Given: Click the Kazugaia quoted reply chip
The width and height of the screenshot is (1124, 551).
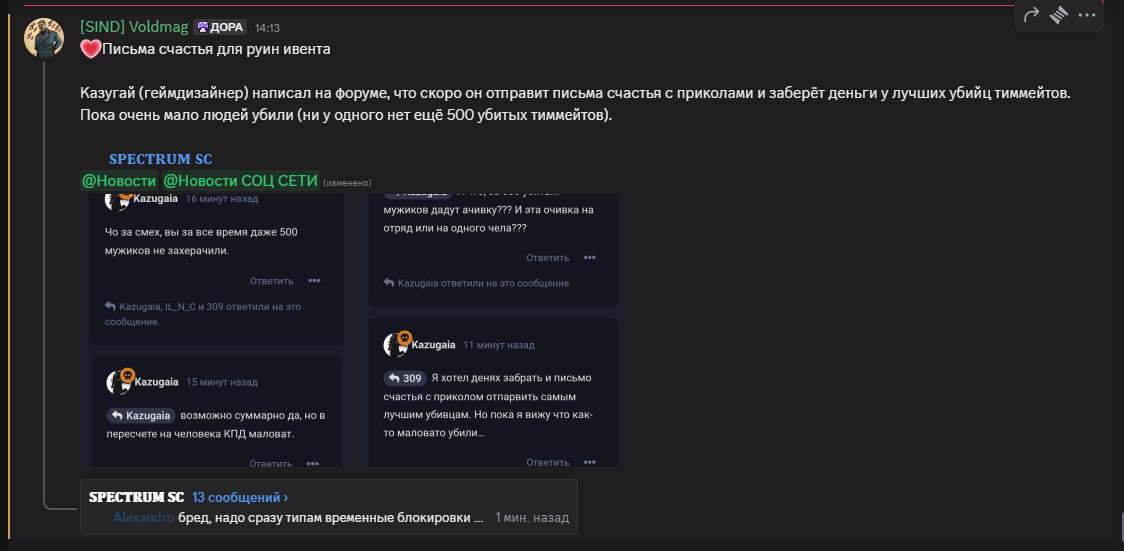Looking at the screenshot, I should click(x=141, y=415).
